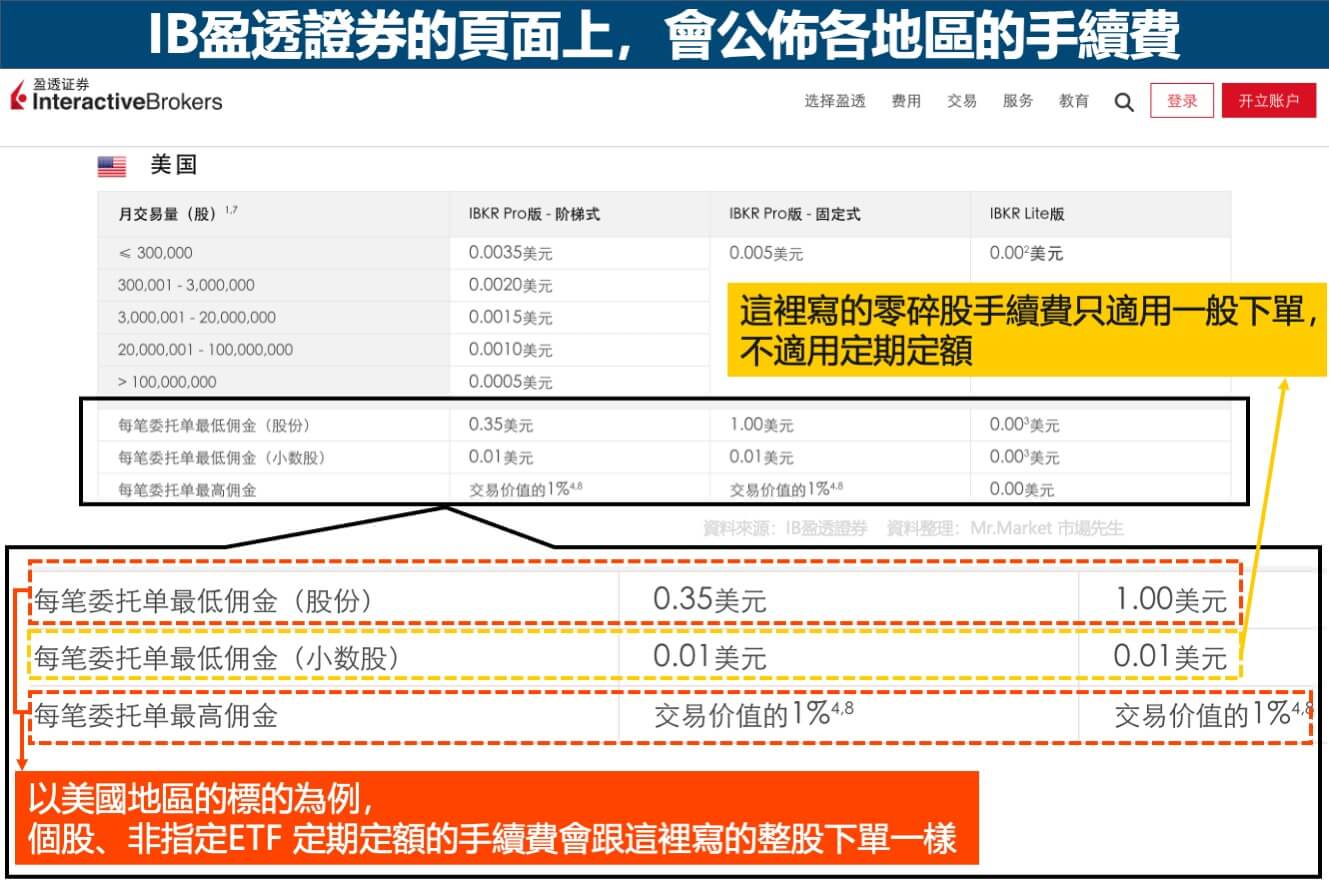
Task: Click the enlarged 0.35美元 value
Action: pos(709,600)
